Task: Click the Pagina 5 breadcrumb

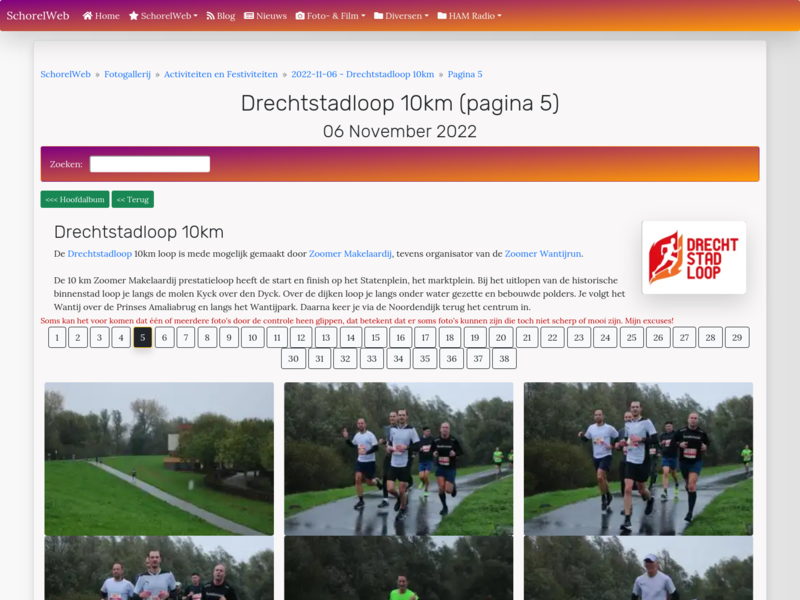Action: tap(465, 74)
